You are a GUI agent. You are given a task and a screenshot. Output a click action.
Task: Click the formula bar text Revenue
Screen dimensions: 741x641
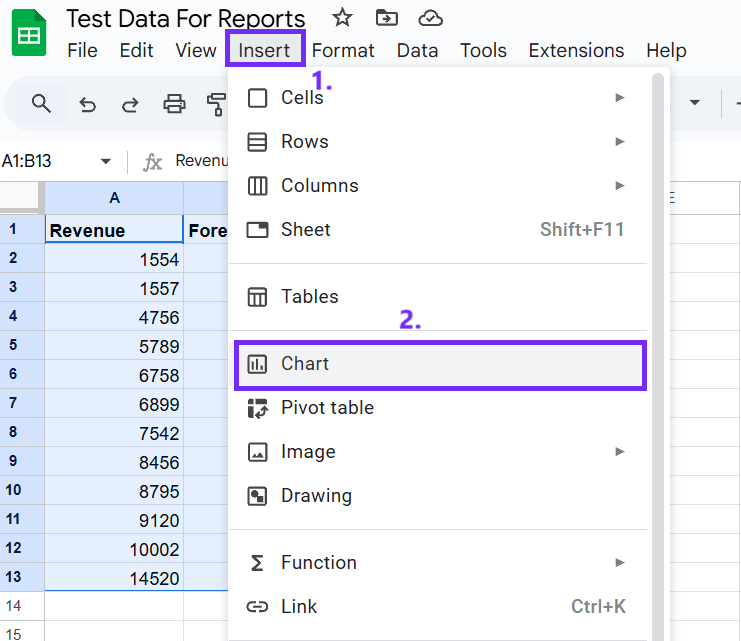pos(202,161)
